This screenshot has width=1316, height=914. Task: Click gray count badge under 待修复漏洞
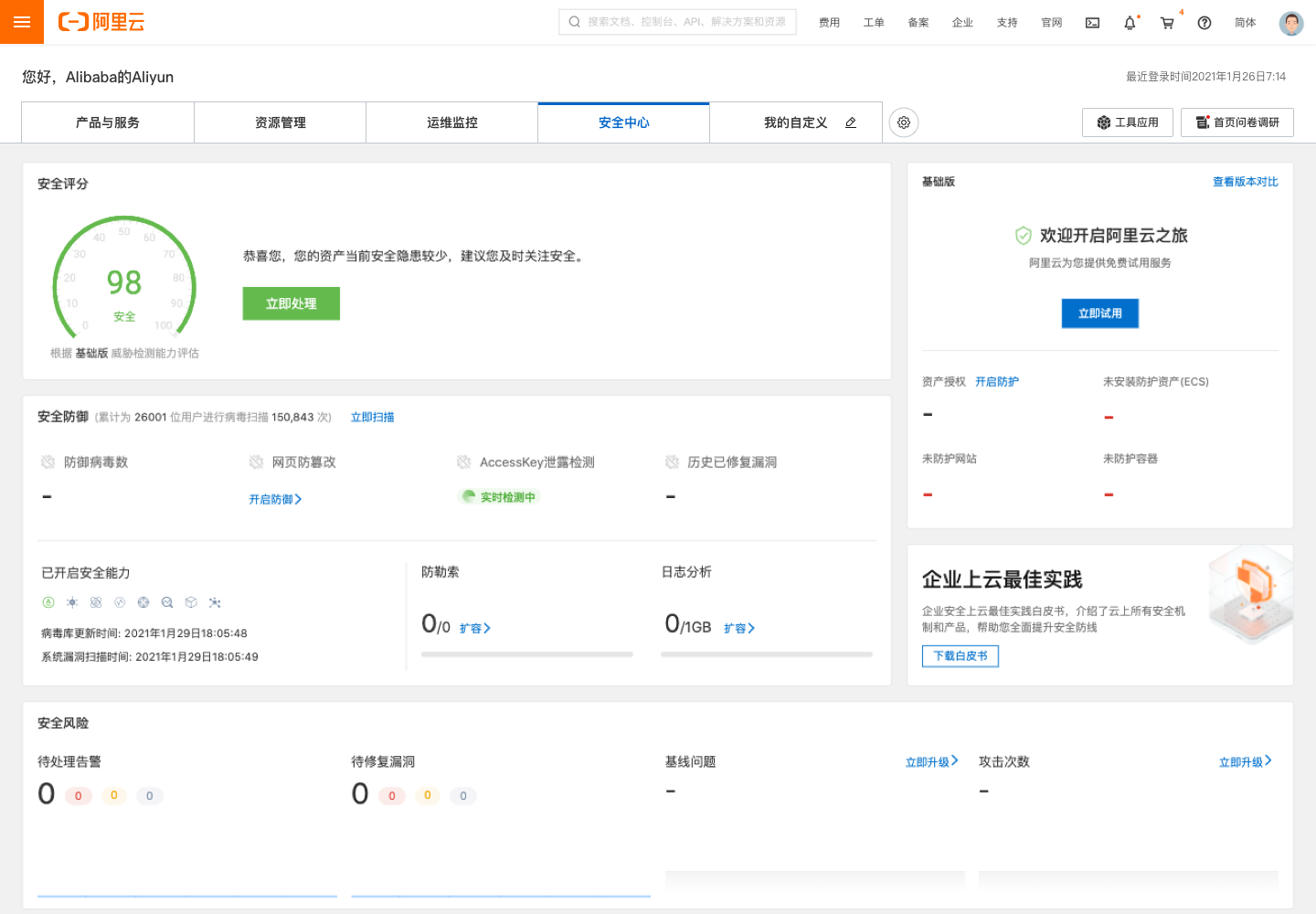click(463, 795)
